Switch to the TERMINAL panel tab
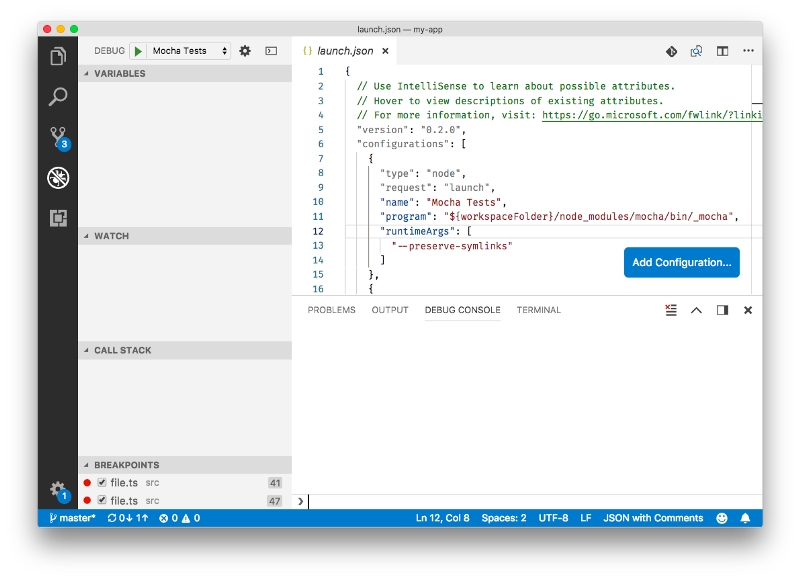The width and height of the screenshot is (800, 581). coord(538,310)
